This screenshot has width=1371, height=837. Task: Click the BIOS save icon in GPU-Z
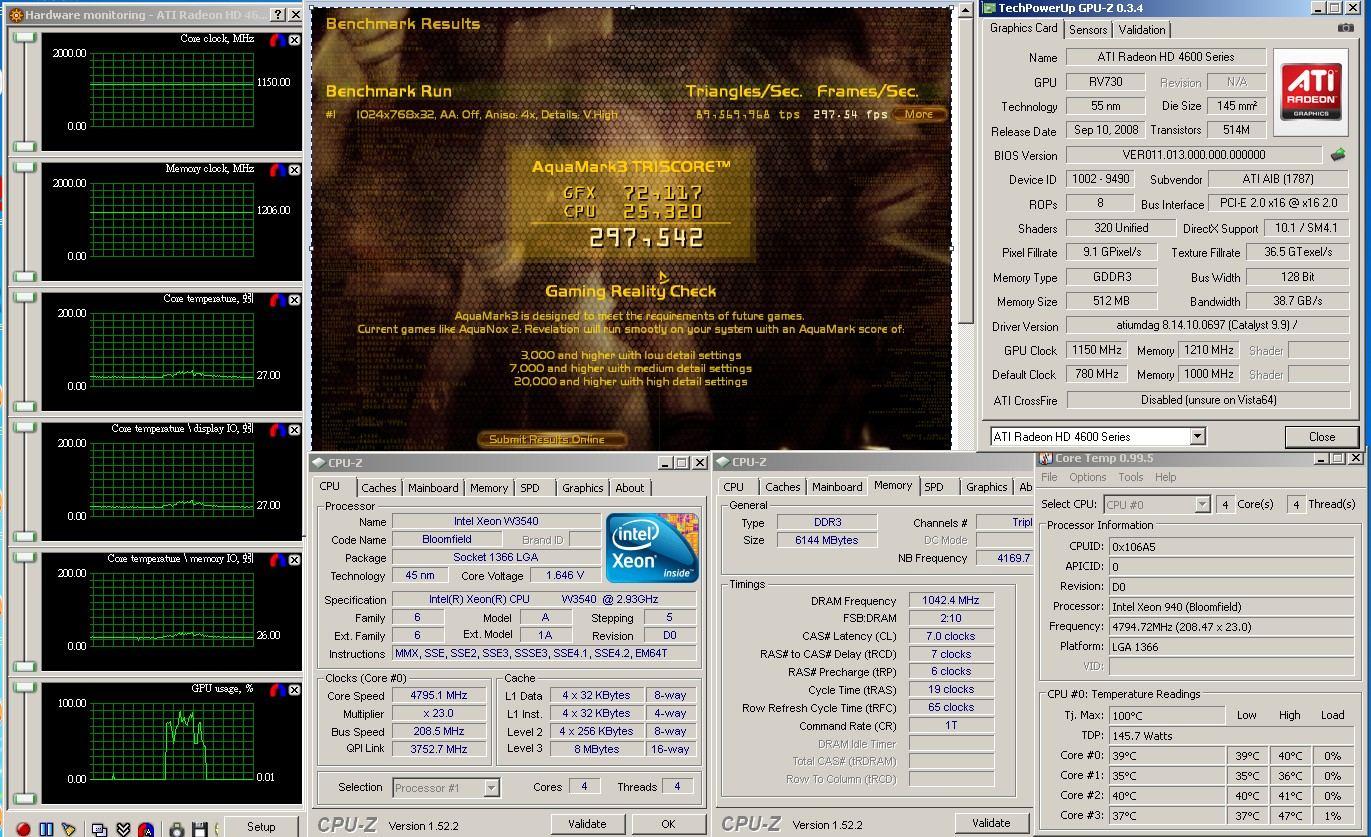click(1338, 155)
